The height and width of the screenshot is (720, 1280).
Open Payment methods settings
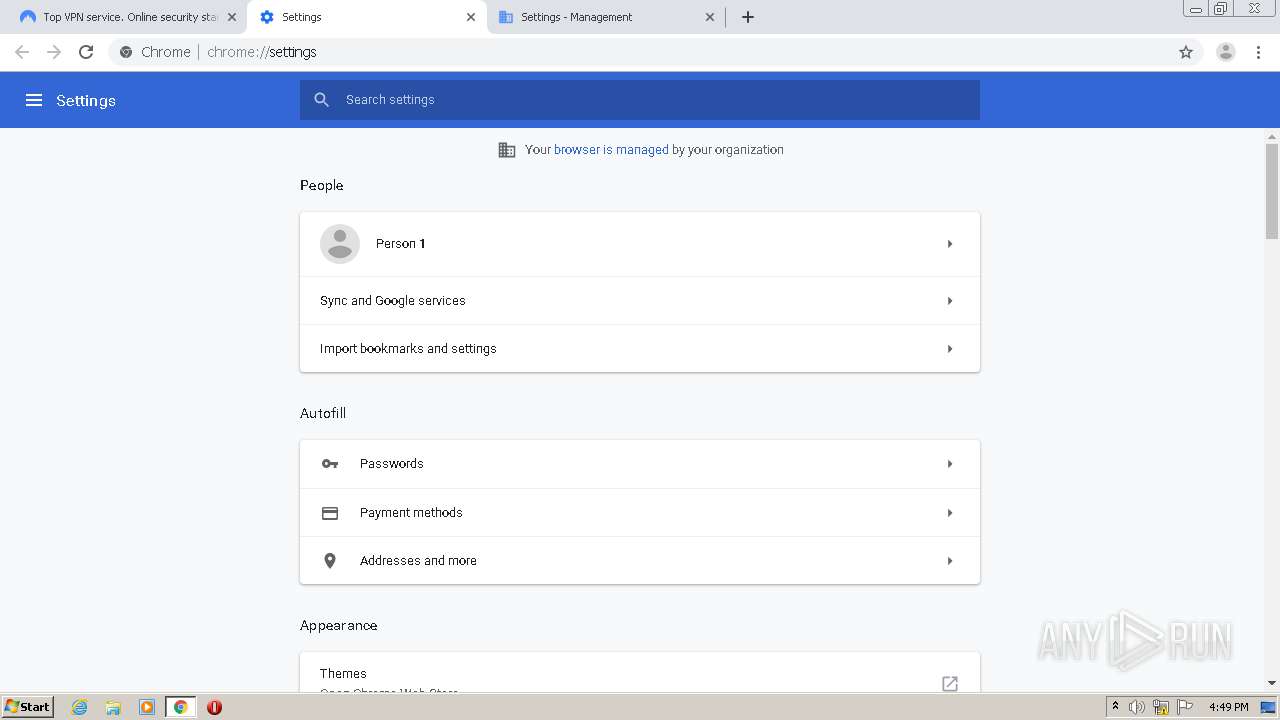click(x=640, y=513)
